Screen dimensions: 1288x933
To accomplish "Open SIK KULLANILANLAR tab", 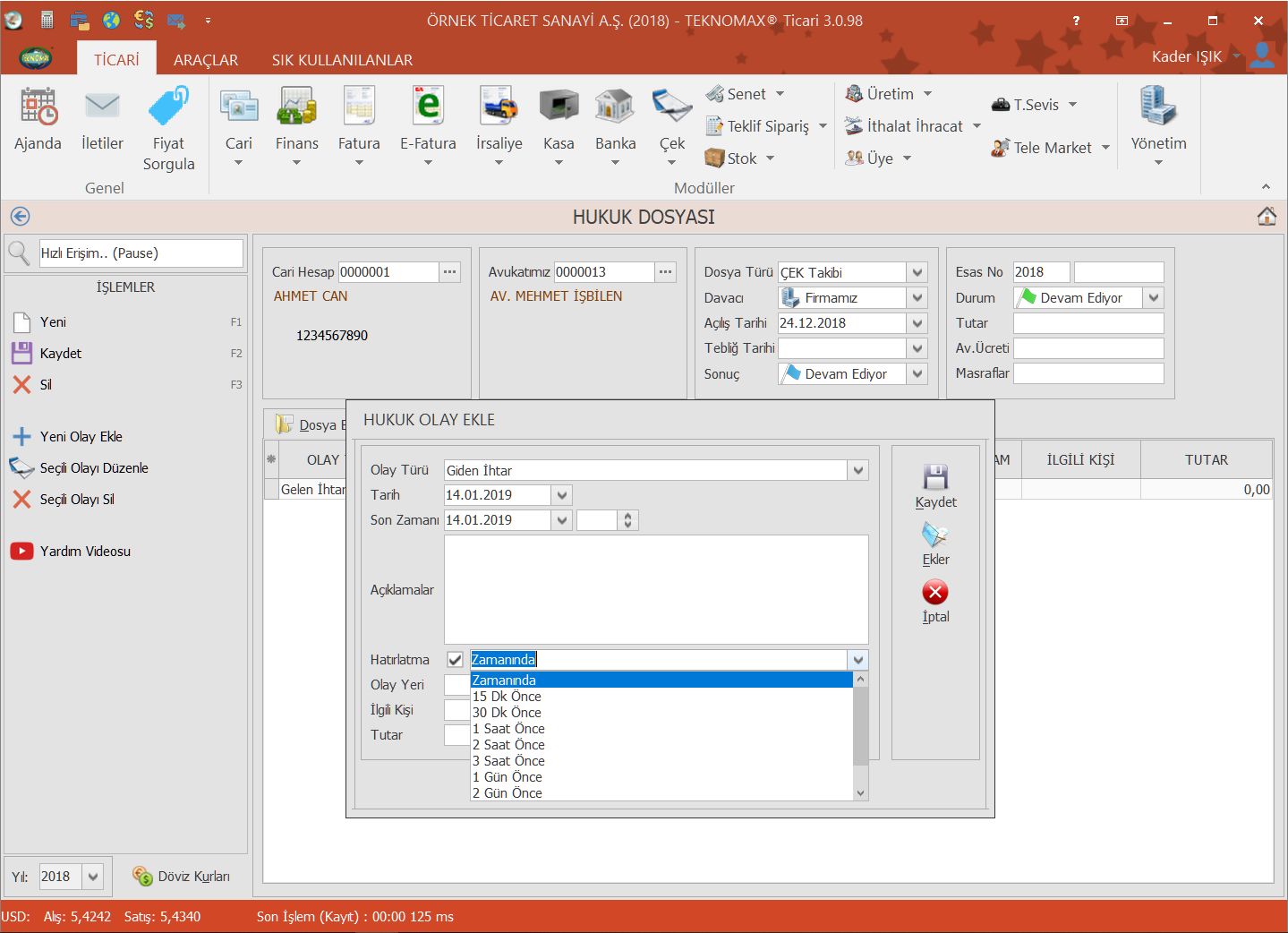I will tap(342, 60).
